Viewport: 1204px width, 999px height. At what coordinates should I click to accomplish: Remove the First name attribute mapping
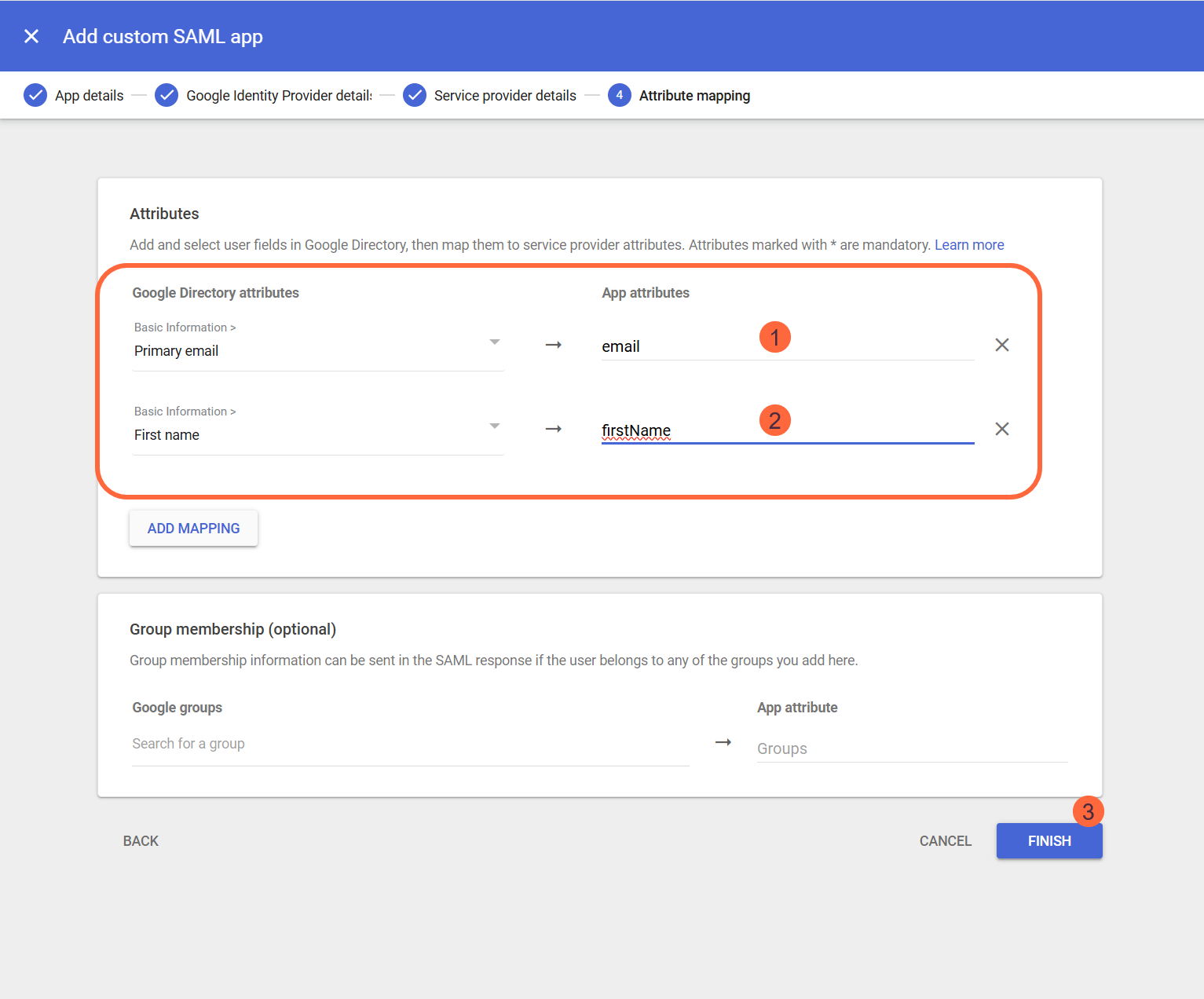click(1001, 429)
